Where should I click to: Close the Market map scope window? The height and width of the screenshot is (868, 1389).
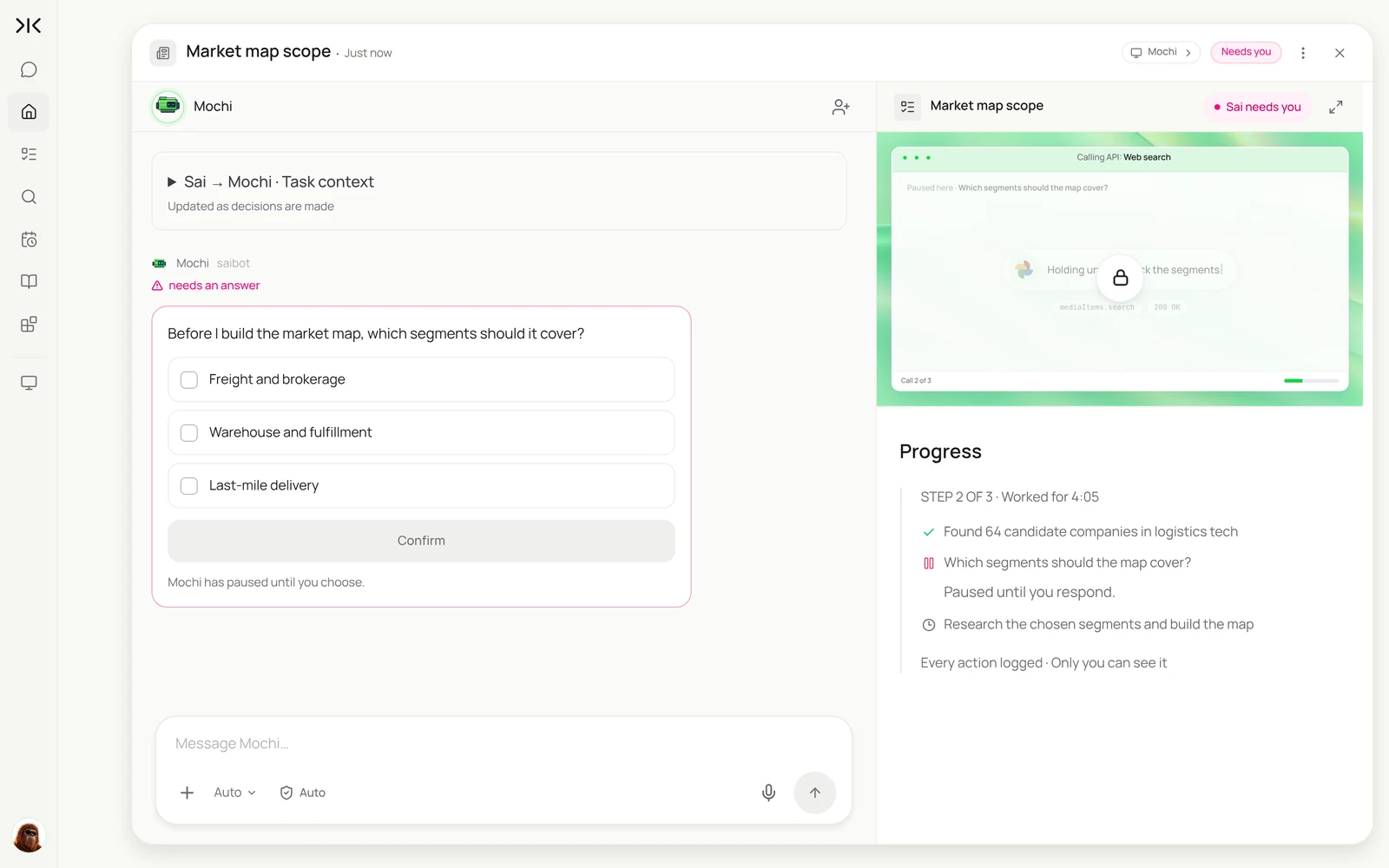[1340, 53]
